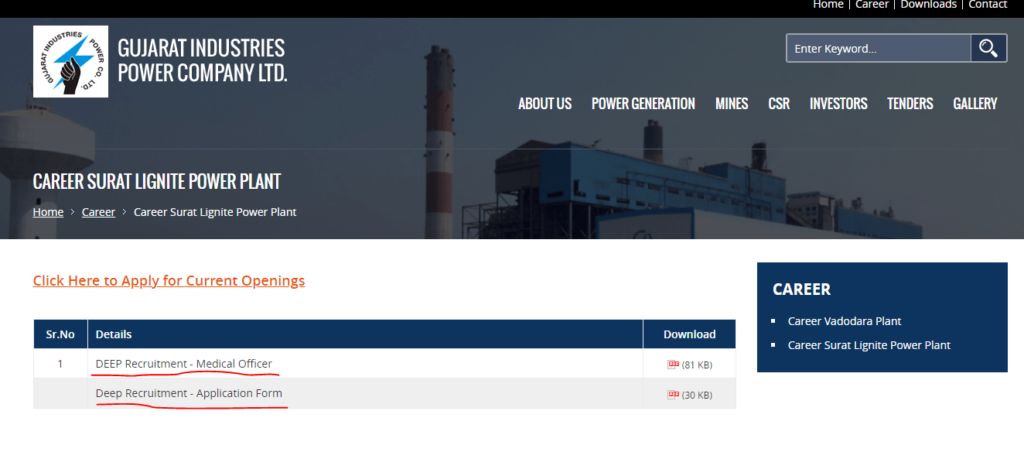Click the Home link in top bar
1024x459 pixels.
(828, 5)
